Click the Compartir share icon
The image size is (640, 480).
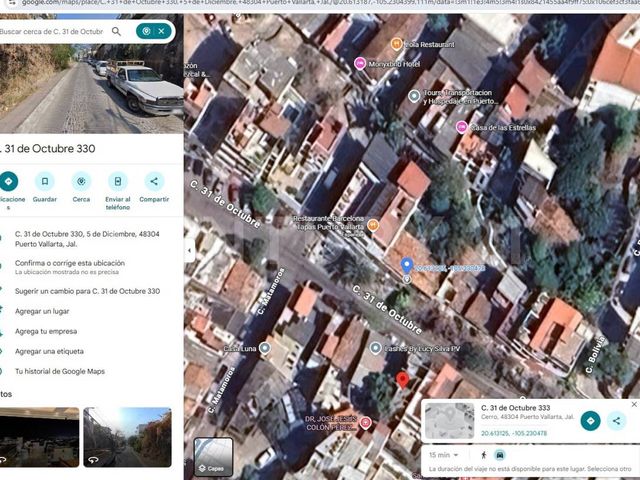tap(154, 181)
